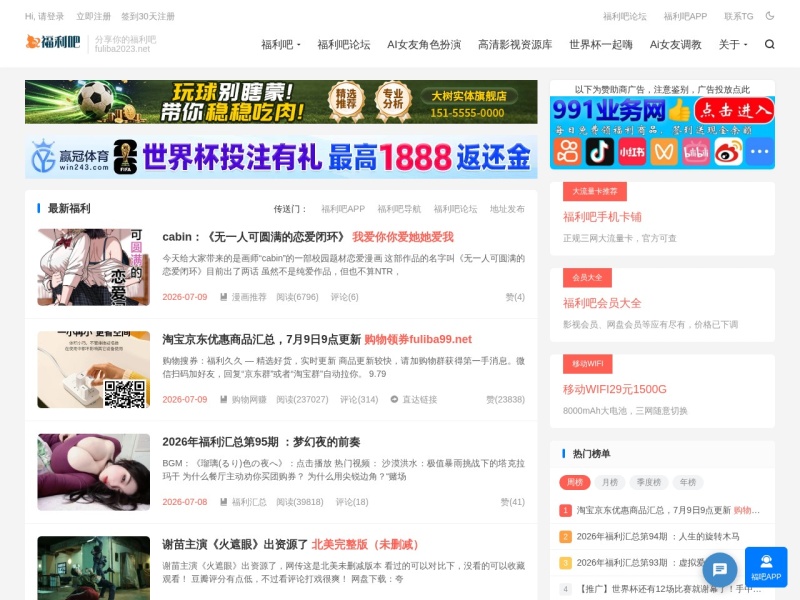Open ranked item 1 淘宝京东优惠商品汇总

tap(668, 510)
